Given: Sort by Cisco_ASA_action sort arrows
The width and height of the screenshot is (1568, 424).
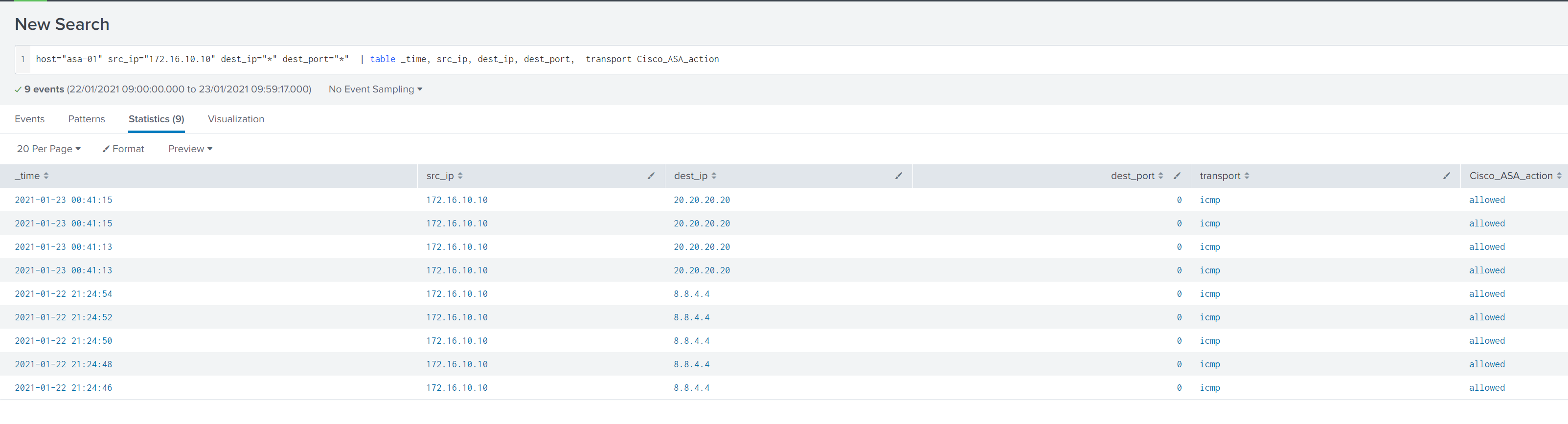Looking at the screenshot, I should point(1559,176).
